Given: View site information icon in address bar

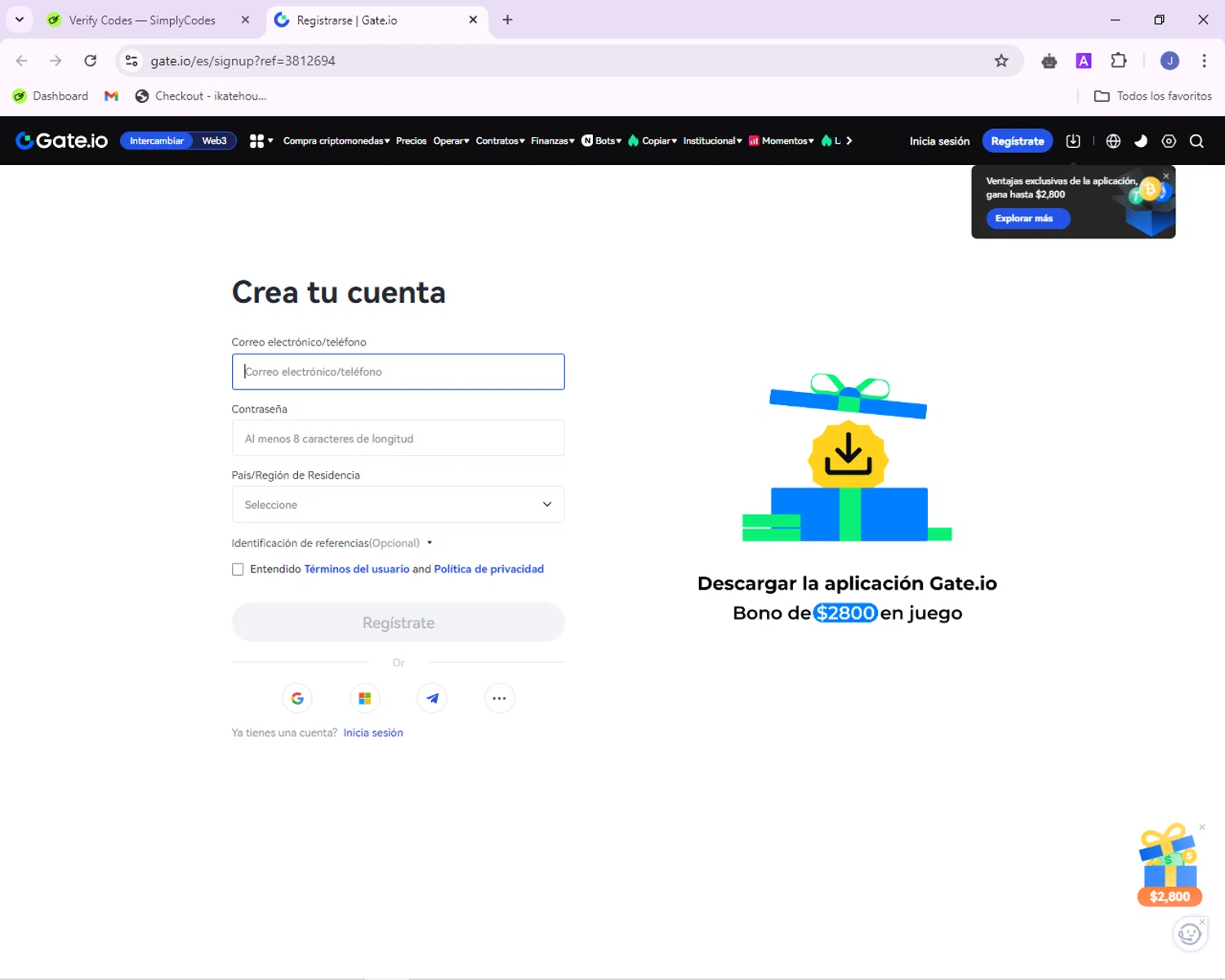Looking at the screenshot, I should tap(131, 60).
